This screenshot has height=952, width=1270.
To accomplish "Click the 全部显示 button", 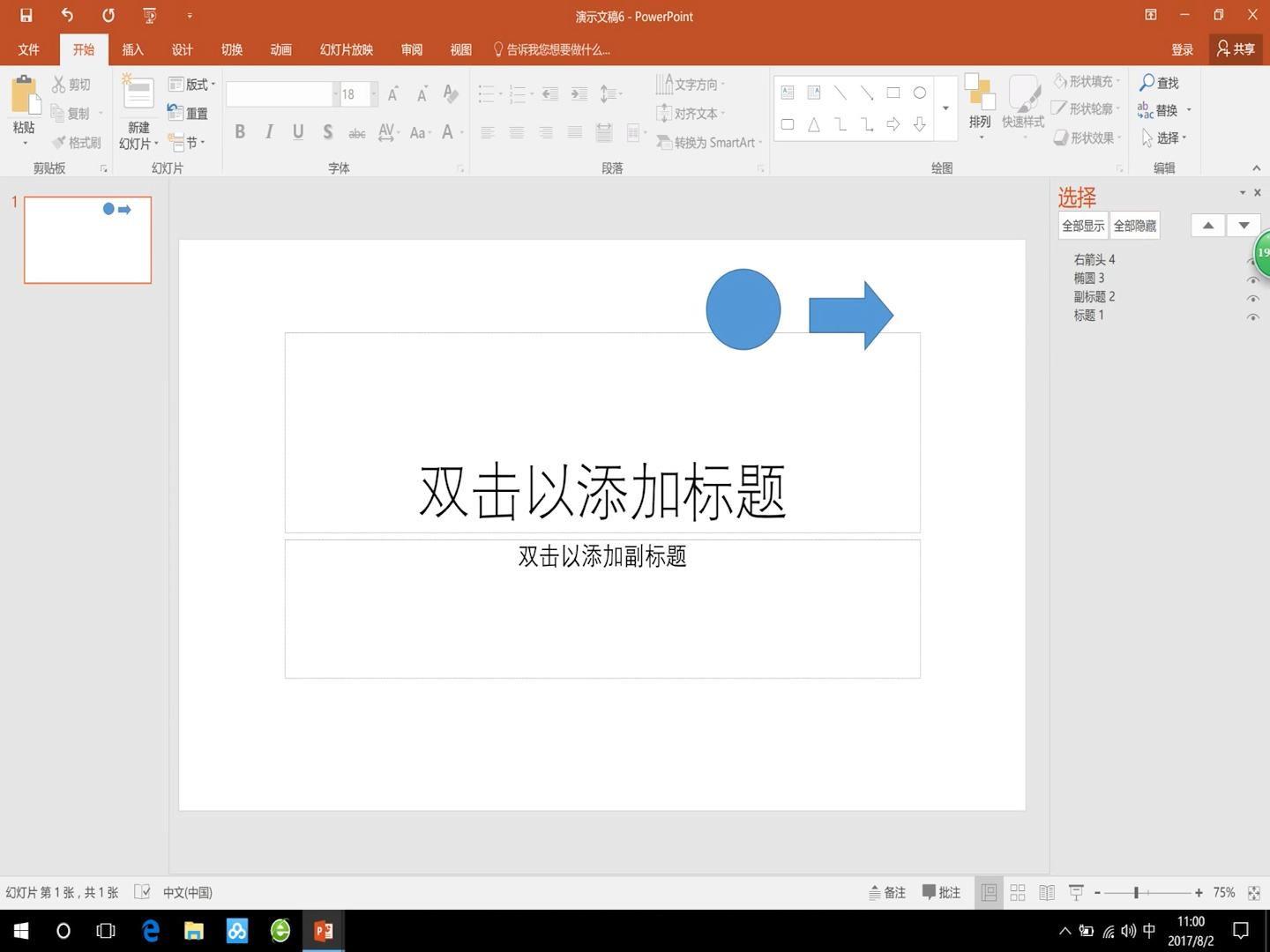I will pos(1082,226).
